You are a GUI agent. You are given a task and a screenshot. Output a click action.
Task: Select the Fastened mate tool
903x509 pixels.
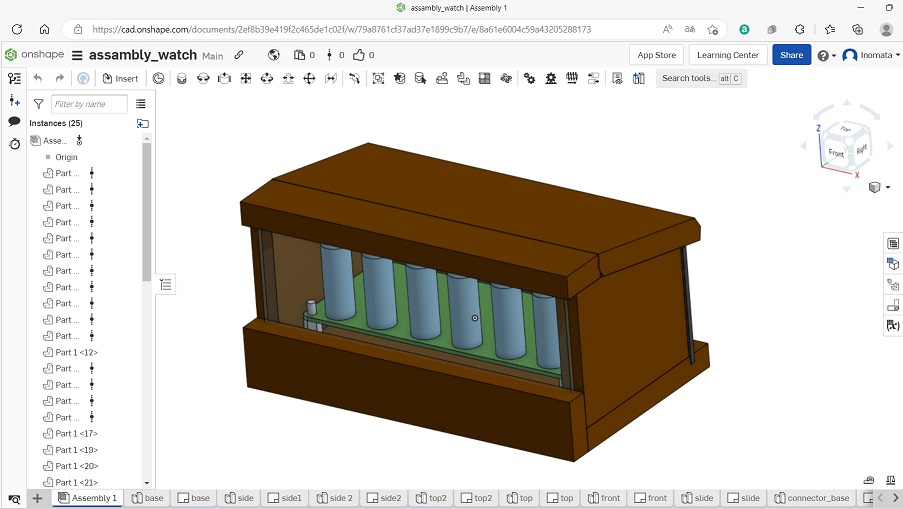[181, 78]
